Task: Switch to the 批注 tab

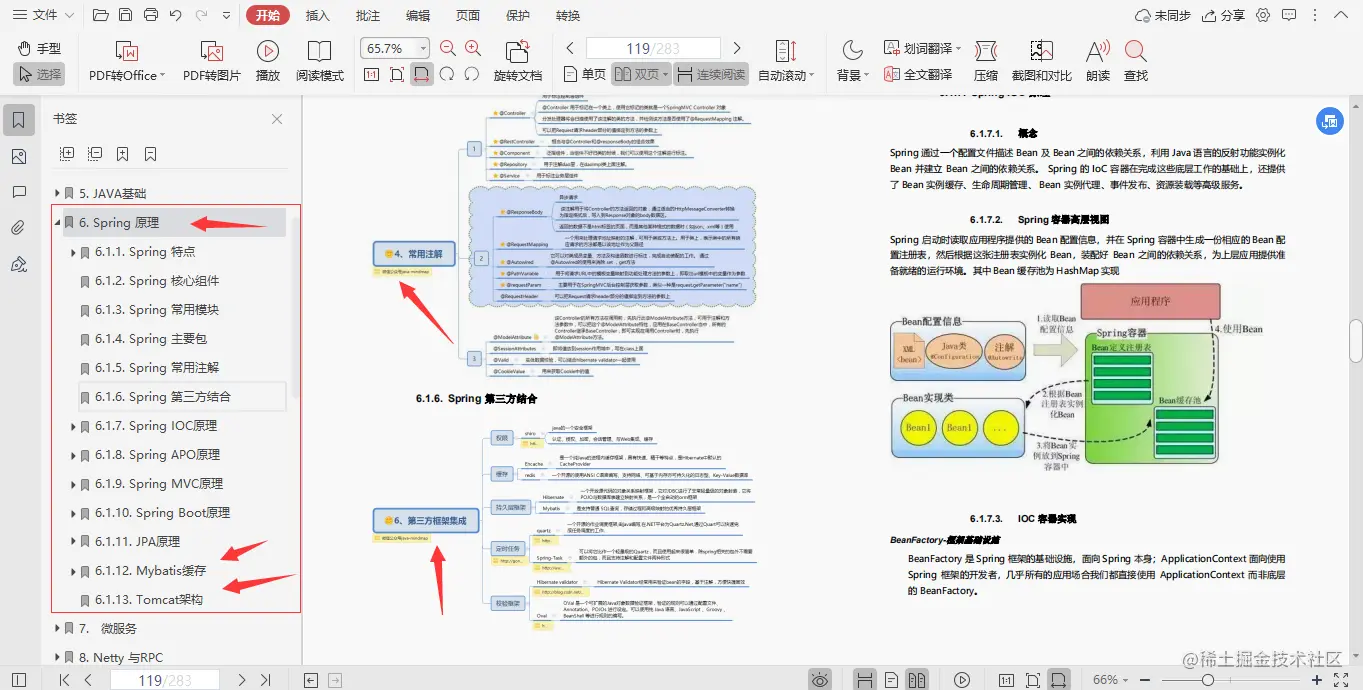Action: click(368, 15)
